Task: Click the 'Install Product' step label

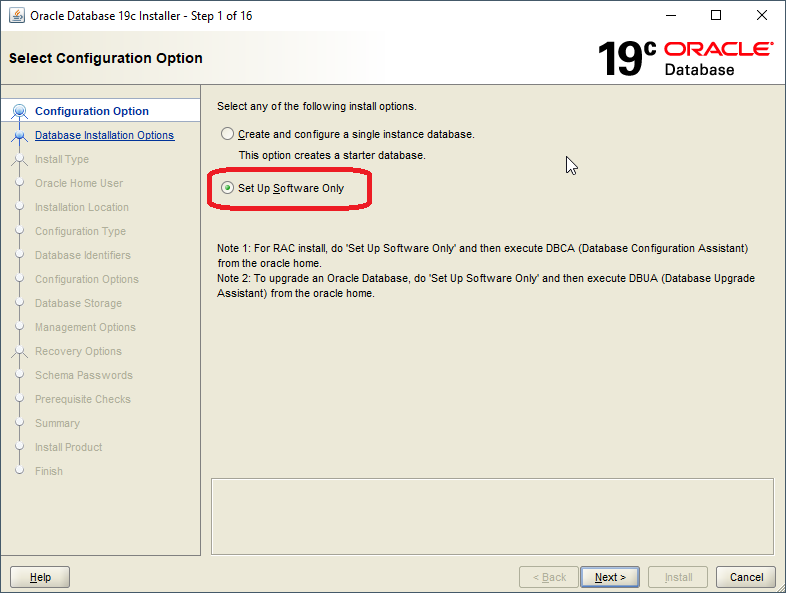Action: pyautogui.click(x=68, y=447)
